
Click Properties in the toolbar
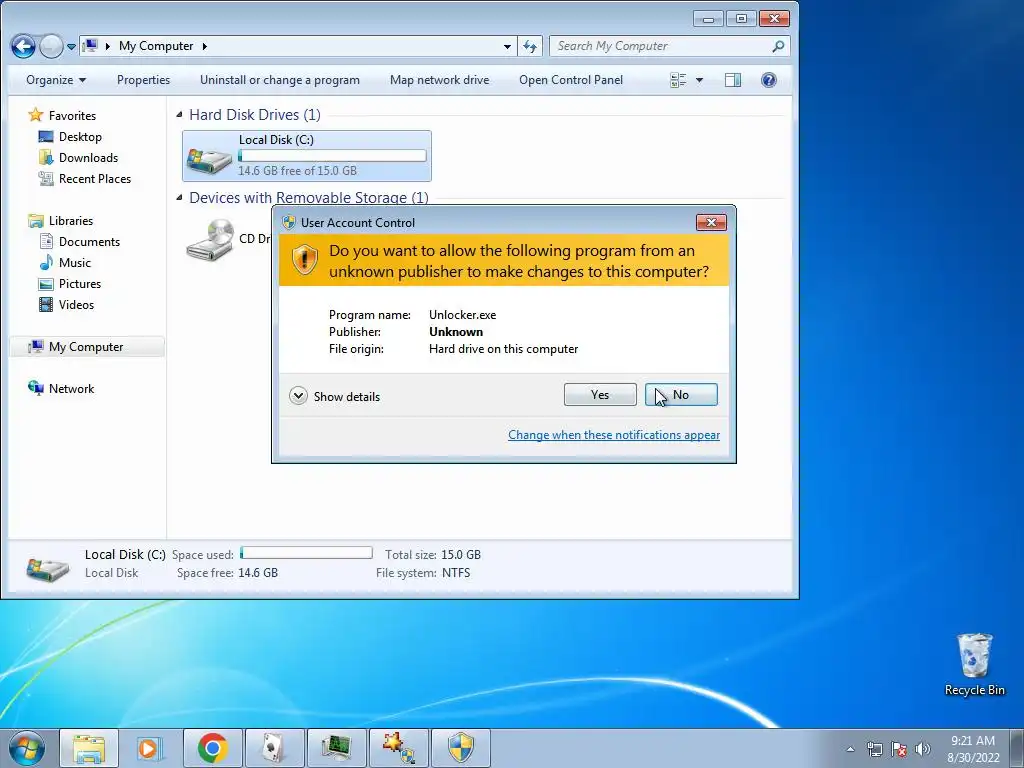(x=143, y=80)
